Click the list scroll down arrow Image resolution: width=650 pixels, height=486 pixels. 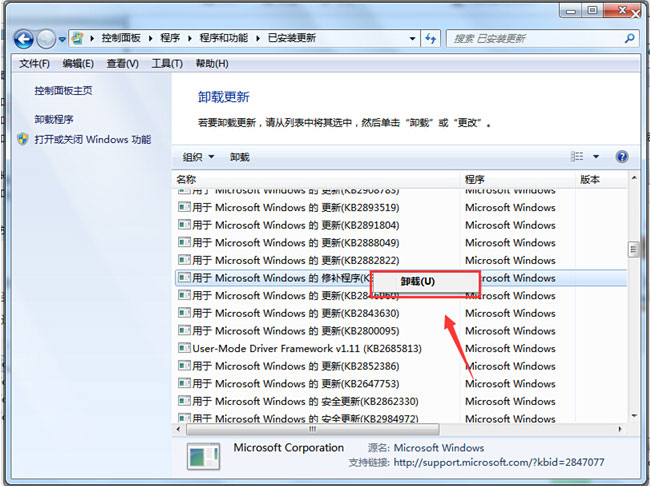pos(633,416)
